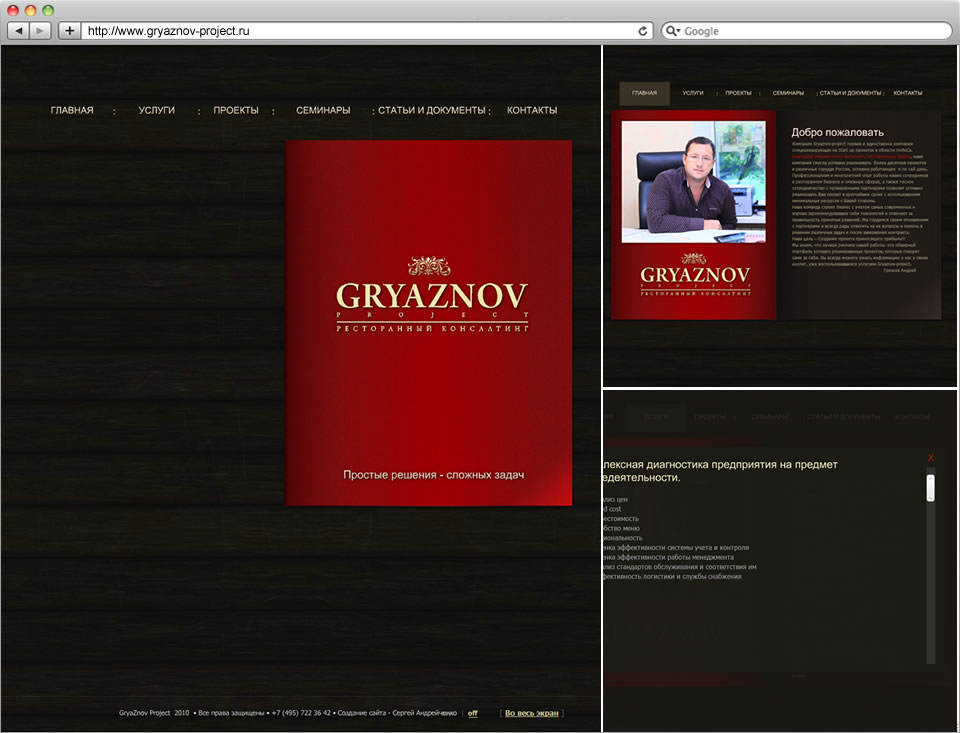The height and width of the screenshot is (733, 960).
Task: Select the highlighted ГЛАВНАЯ tab in welcome panel
Action: tap(644, 92)
